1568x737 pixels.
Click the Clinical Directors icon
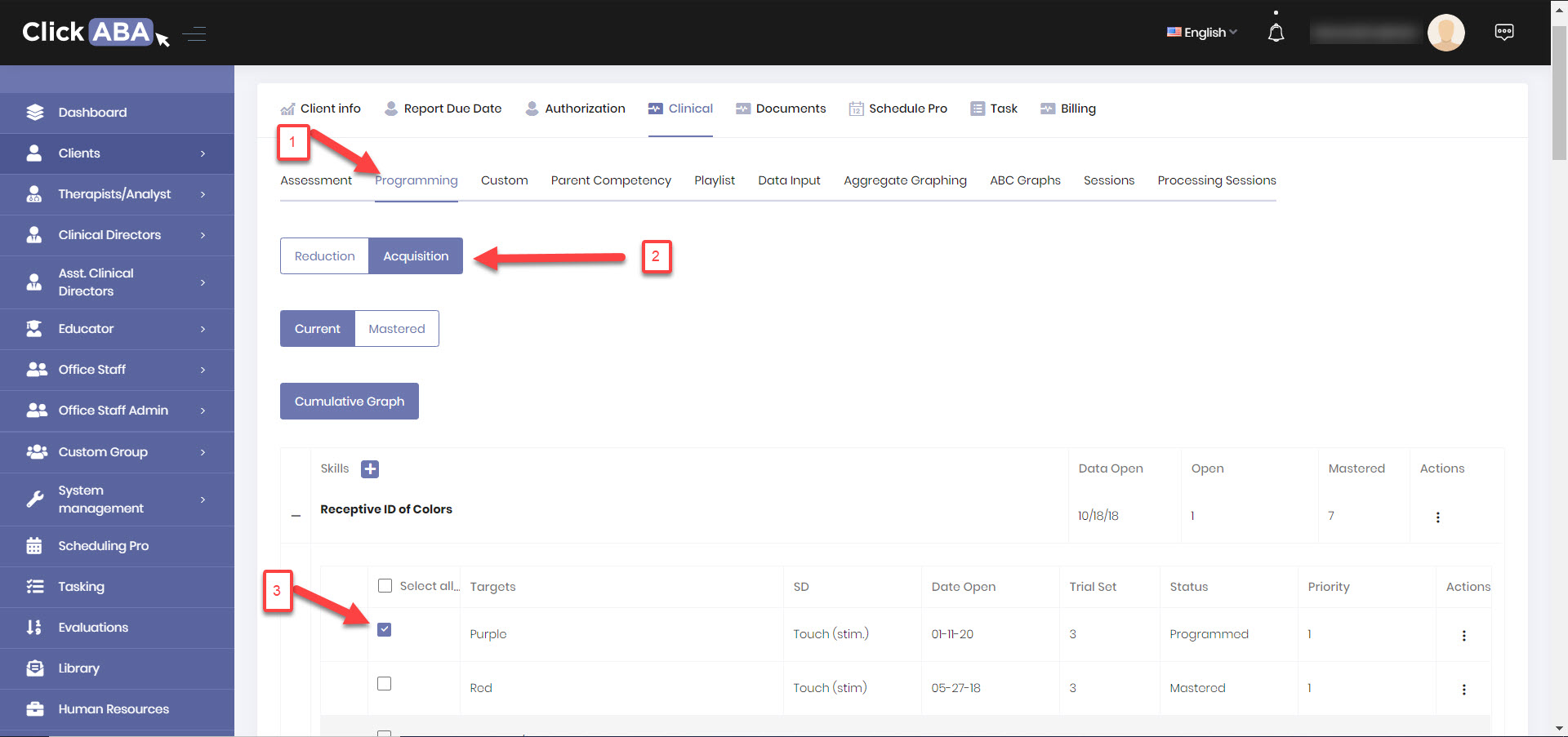[34, 235]
